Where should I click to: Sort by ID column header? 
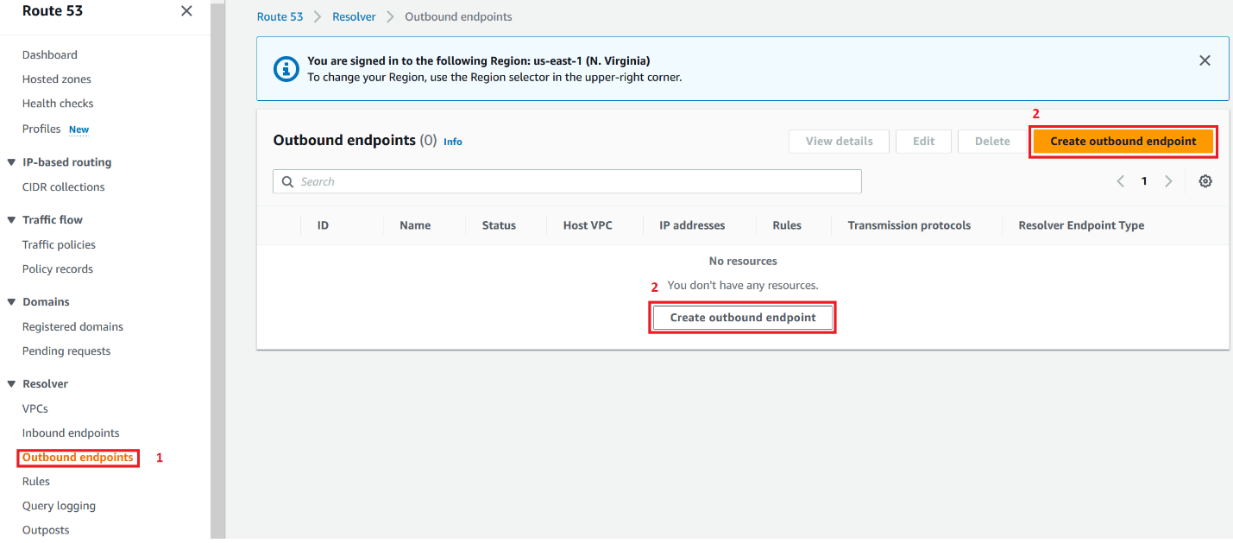coord(323,225)
